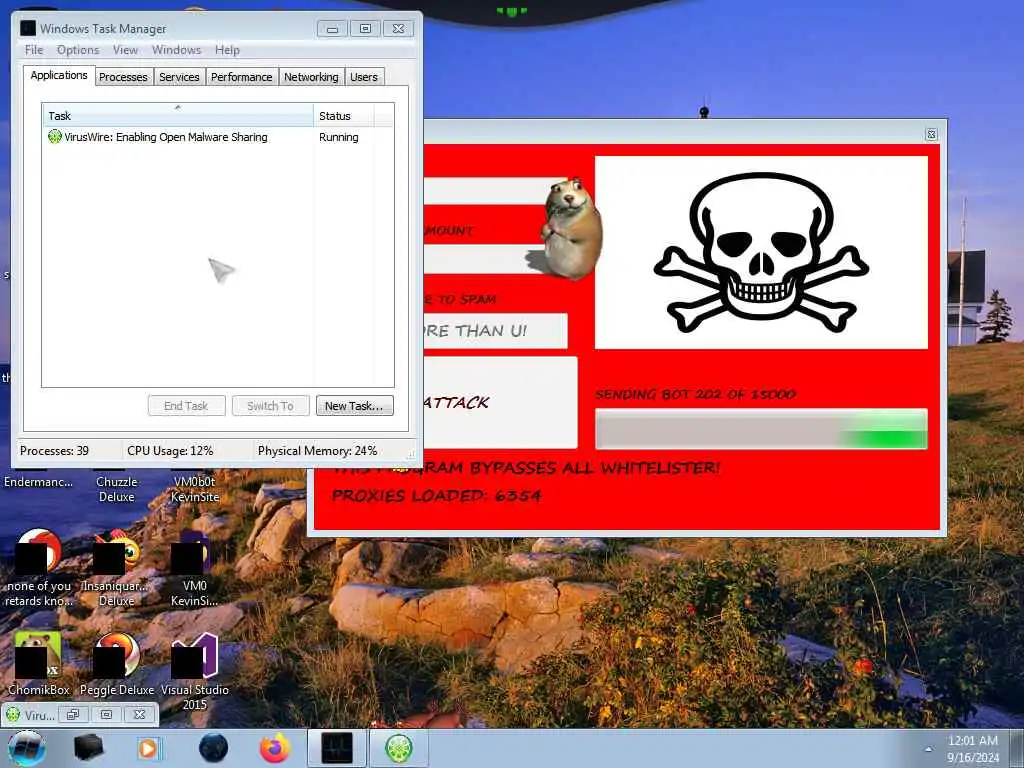Select the lime VirusWire taskbar button
Viewport: 1024px width, 768px height.
(399, 748)
